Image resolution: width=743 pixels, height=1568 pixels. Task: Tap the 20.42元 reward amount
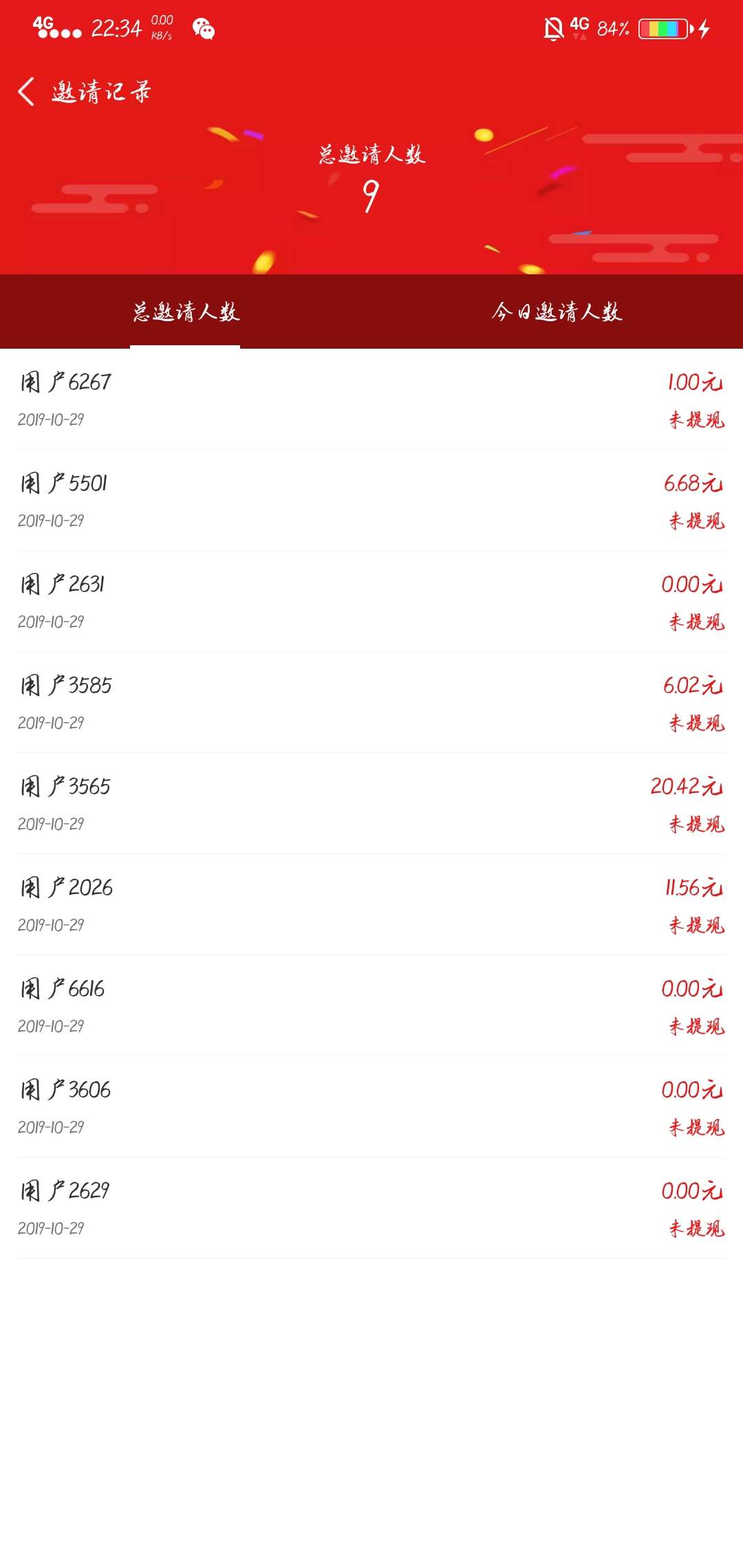coord(687,787)
